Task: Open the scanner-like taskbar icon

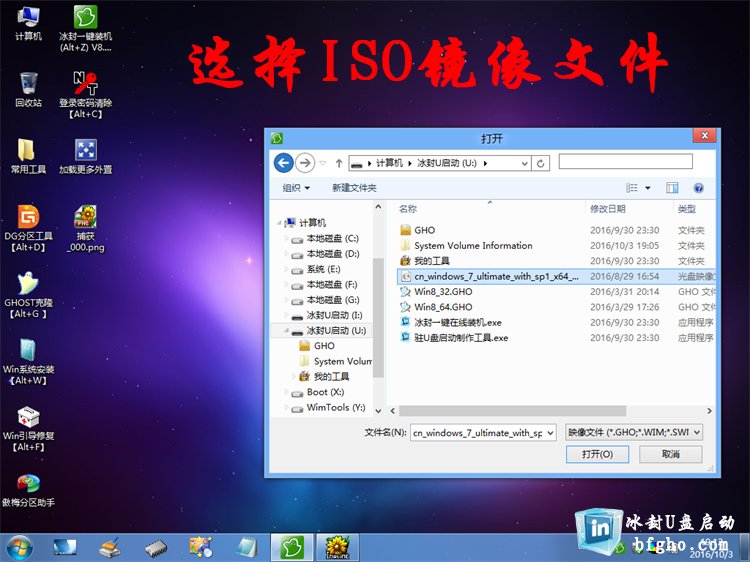Action: tap(110, 548)
